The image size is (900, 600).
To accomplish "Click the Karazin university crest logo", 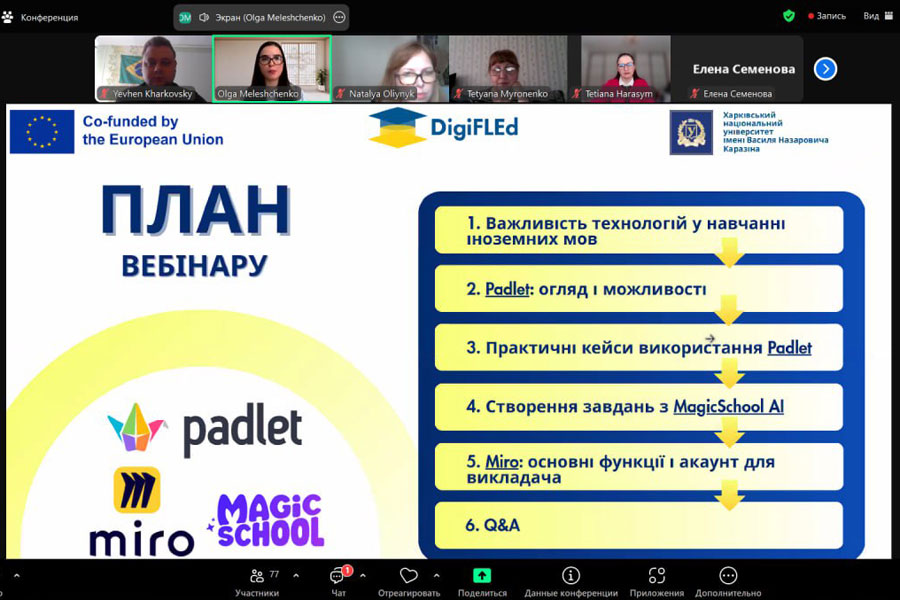I will (x=691, y=133).
